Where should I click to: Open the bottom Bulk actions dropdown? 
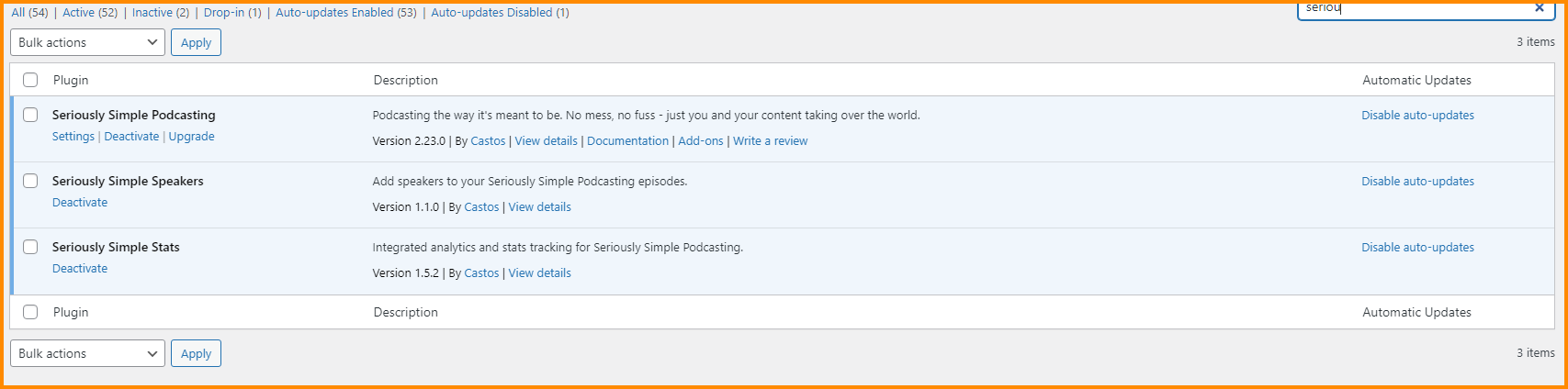pos(87,353)
